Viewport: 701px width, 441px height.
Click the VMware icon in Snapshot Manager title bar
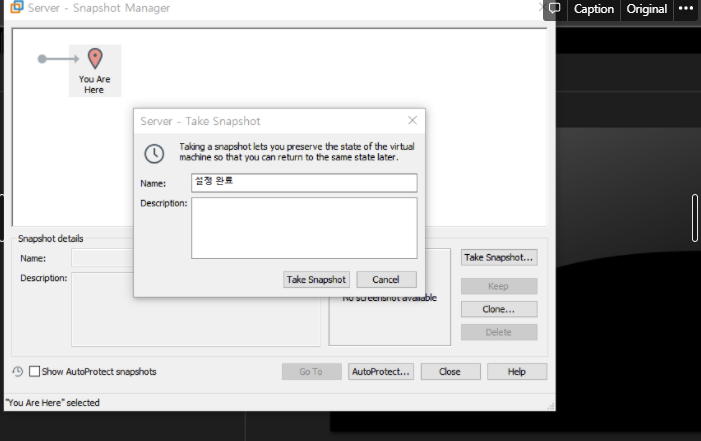point(17,7)
